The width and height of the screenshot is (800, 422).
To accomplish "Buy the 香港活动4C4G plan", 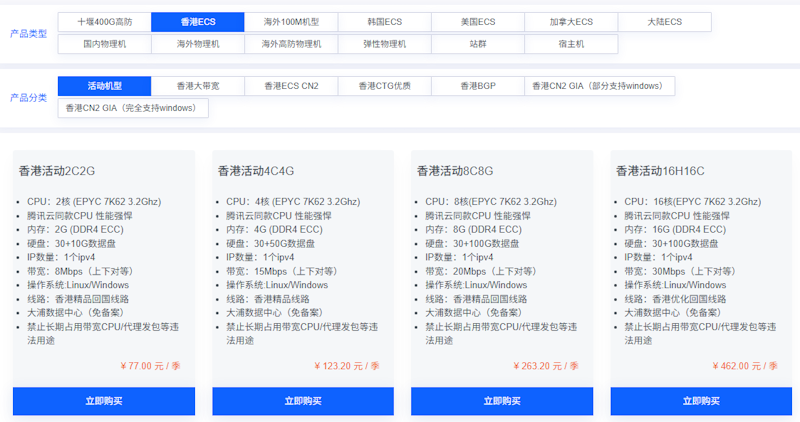I will [x=303, y=401].
